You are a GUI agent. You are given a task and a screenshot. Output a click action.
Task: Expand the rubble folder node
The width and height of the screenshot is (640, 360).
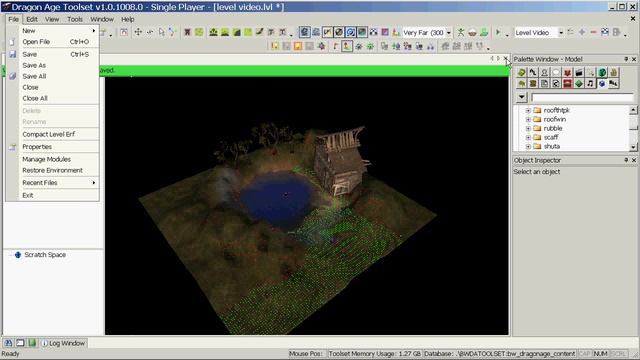pyautogui.click(x=528, y=128)
